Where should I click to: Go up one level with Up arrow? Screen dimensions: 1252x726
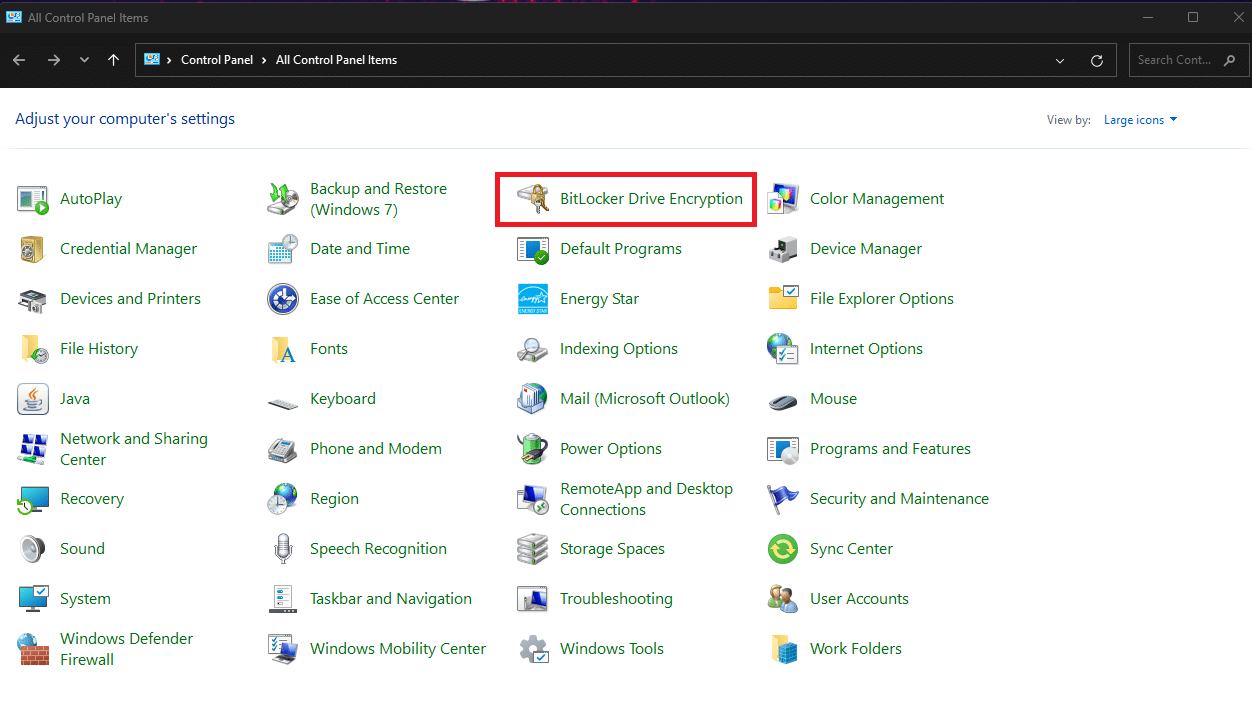(113, 60)
